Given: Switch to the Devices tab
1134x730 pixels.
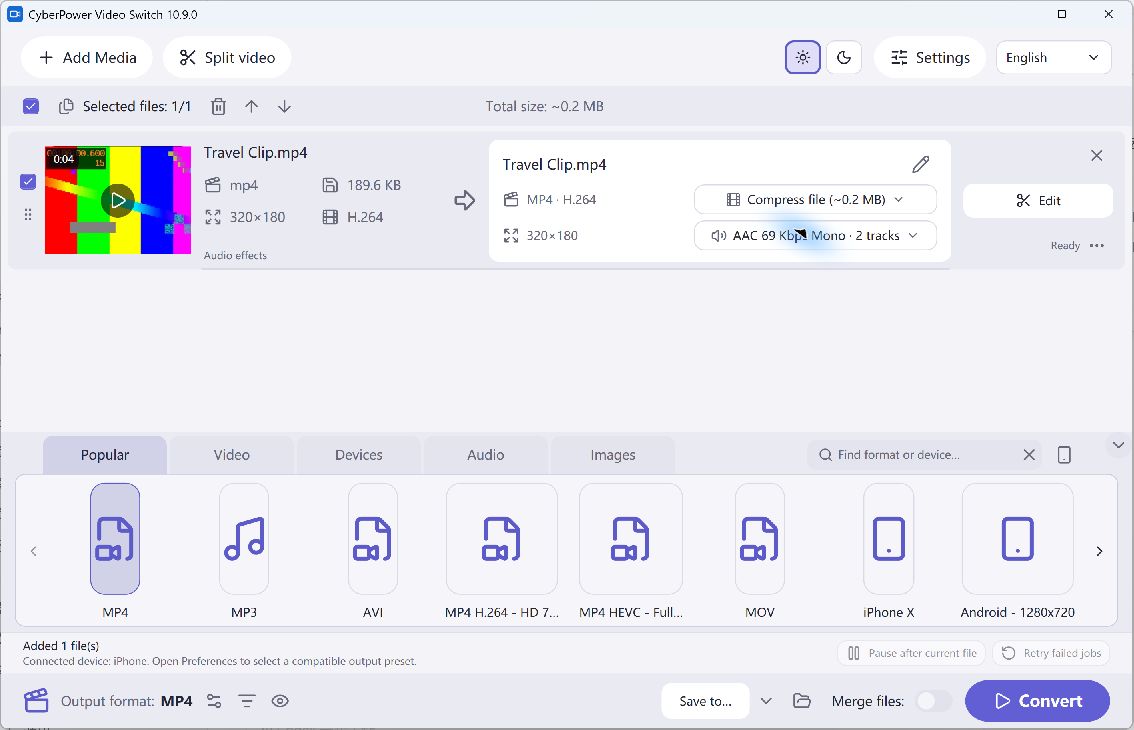Looking at the screenshot, I should tap(359, 455).
